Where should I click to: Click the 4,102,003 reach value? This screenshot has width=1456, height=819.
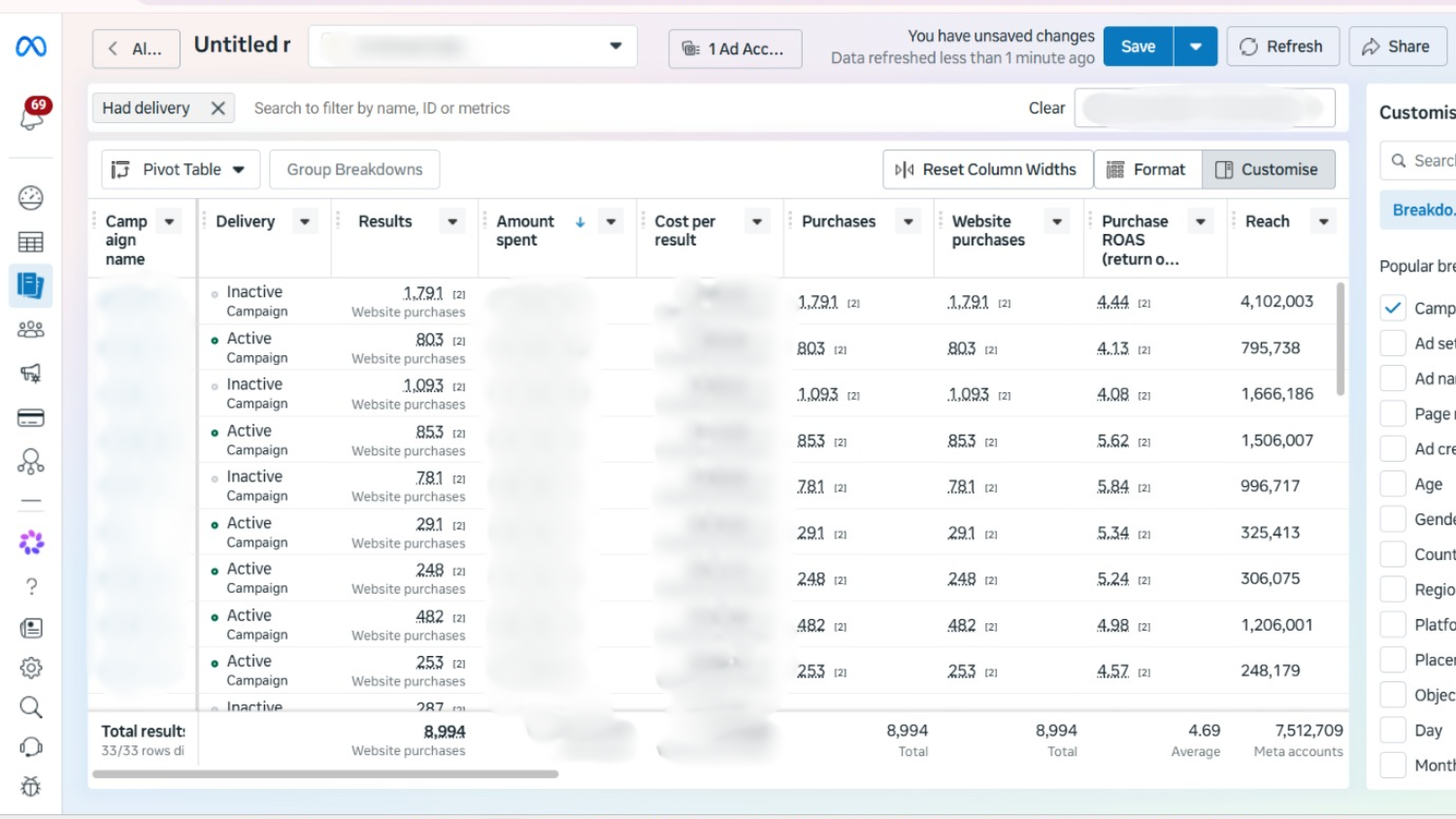click(x=1276, y=302)
